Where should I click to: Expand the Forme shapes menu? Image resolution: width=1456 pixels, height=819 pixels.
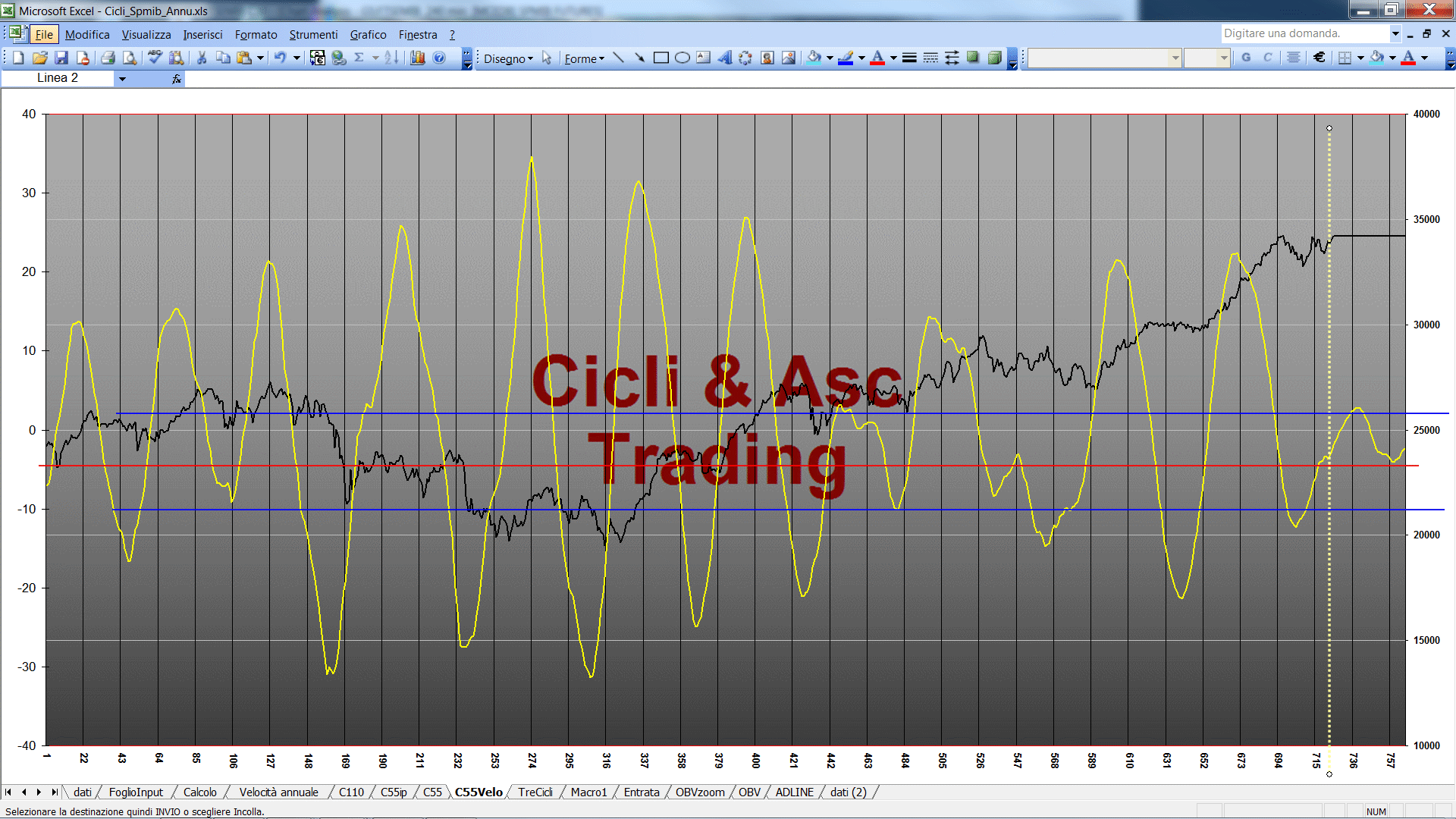point(584,58)
